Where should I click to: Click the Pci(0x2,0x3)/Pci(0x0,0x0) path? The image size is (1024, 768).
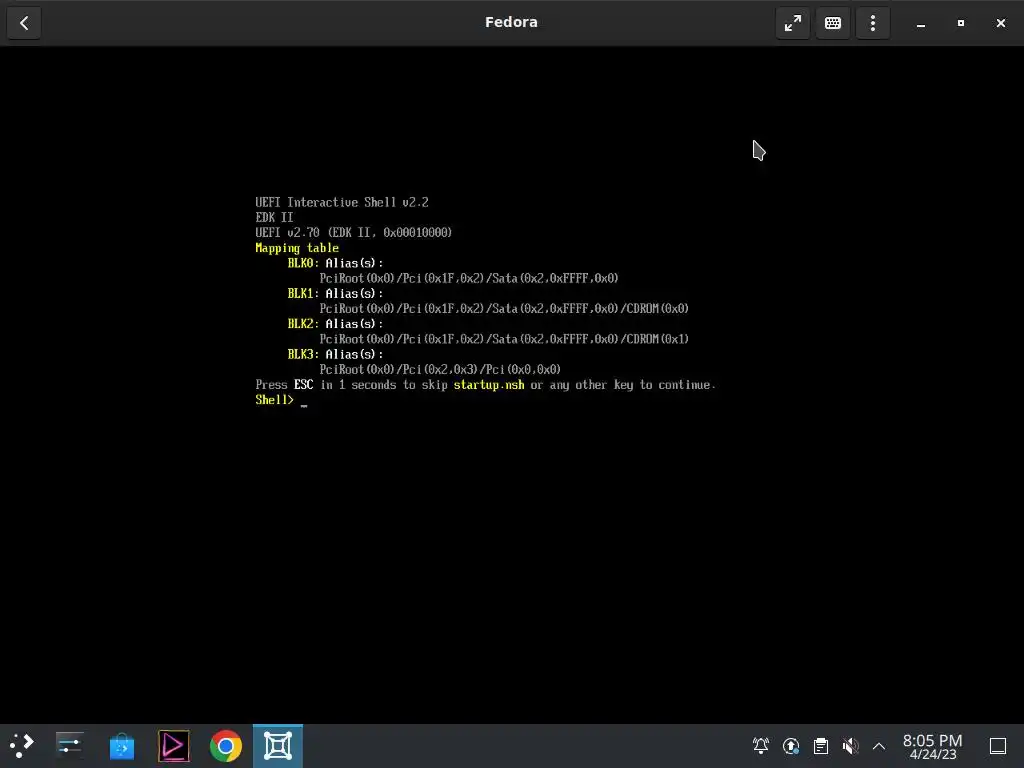(x=440, y=370)
